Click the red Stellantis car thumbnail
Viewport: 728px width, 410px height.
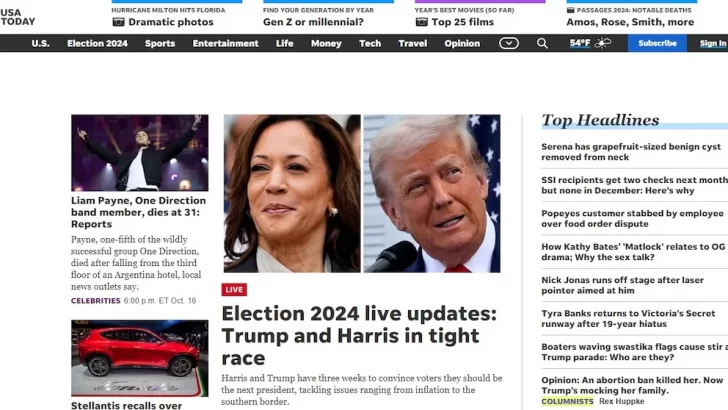click(x=140, y=358)
